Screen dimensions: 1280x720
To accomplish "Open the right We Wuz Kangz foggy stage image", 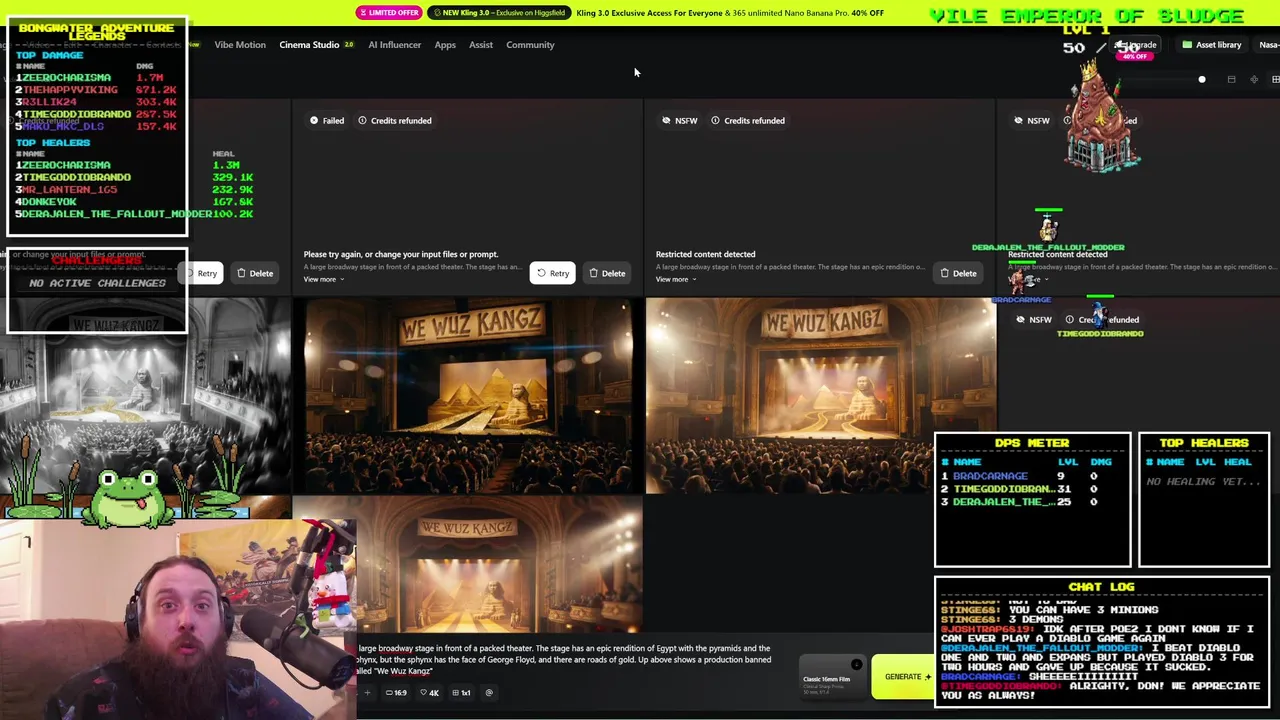I will (x=821, y=396).
